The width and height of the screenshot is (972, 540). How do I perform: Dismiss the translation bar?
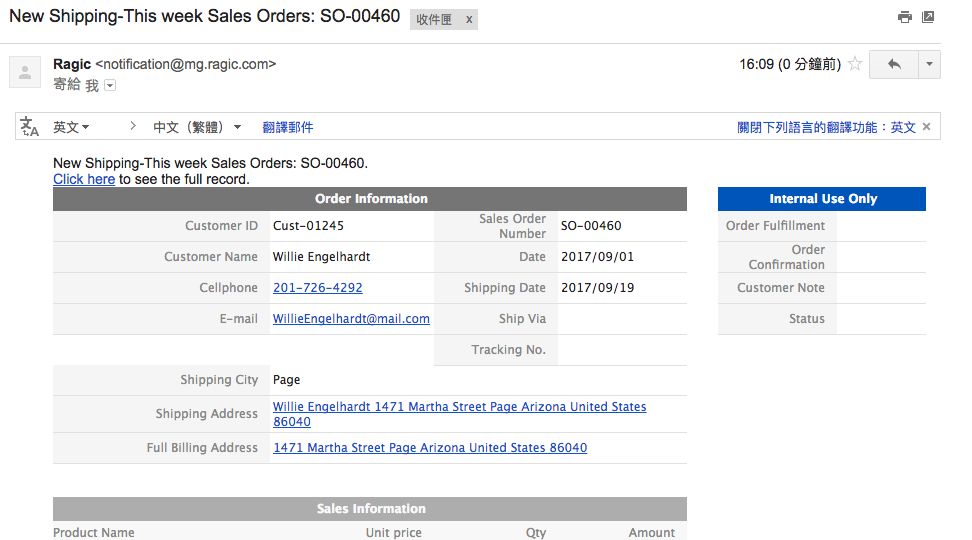(x=926, y=127)
